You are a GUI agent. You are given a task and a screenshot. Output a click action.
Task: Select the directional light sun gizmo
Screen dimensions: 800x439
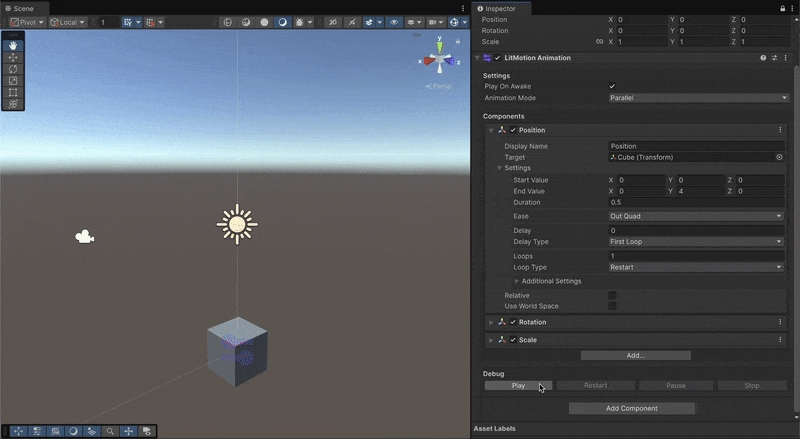point(237,224)
